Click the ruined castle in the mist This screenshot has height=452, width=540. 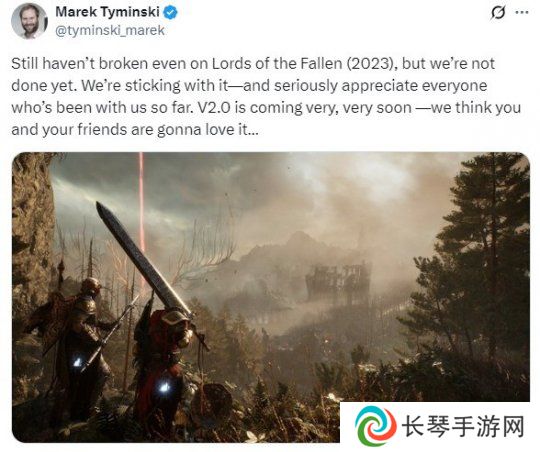point(338,282)
